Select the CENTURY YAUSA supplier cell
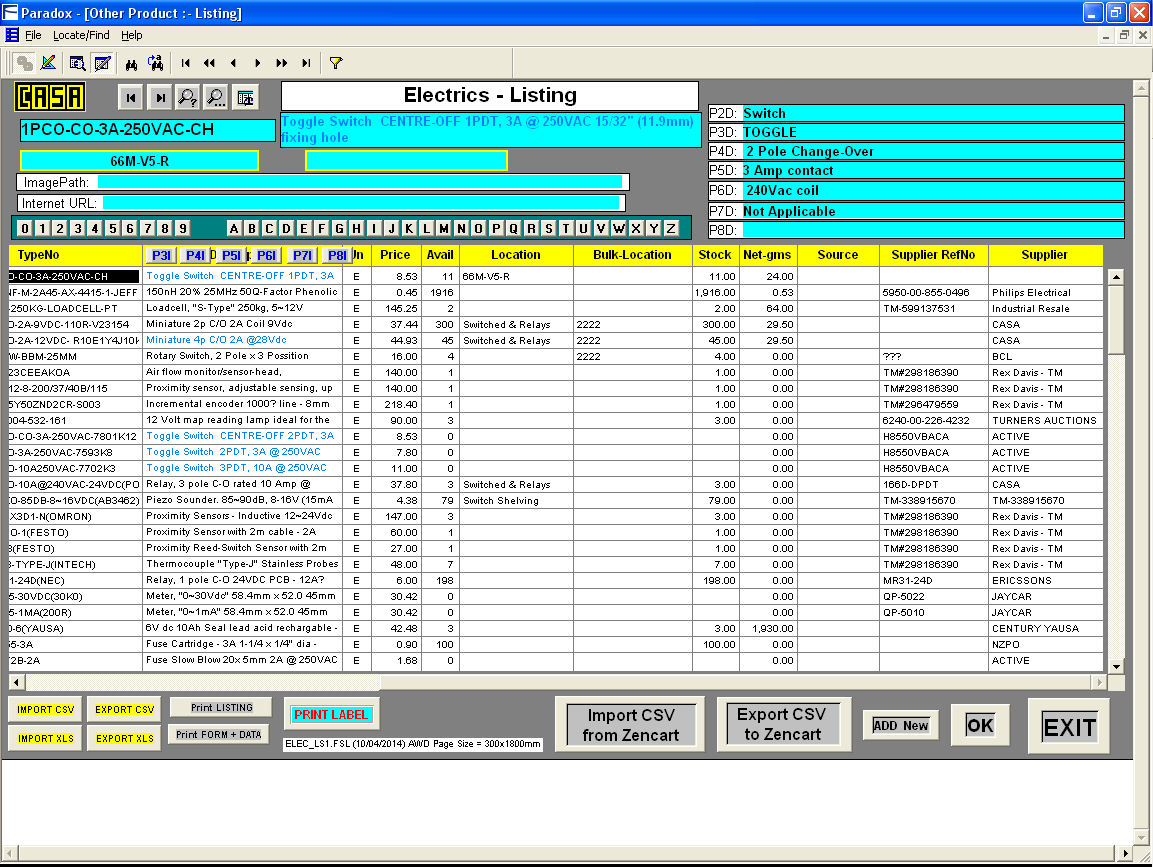The height and width of the screenshot is (867, 1153). (1045, 629)
